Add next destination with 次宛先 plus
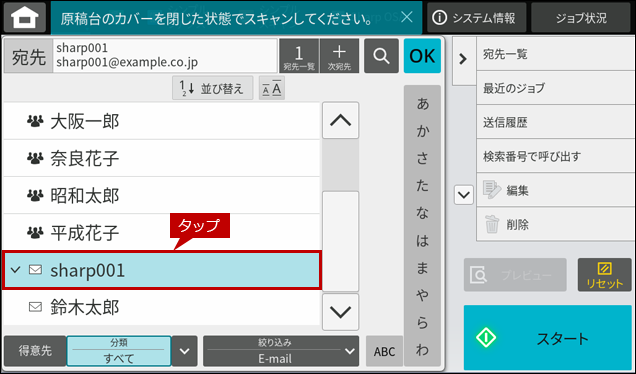 339,56
